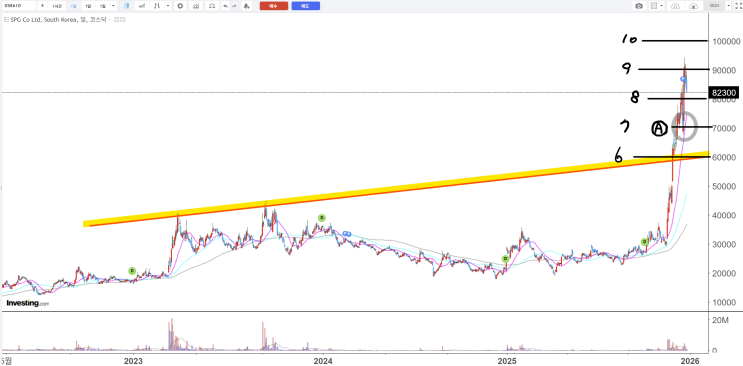This screenshot has width=743, height=366.
Task: Click green event marker near early 2023
Action: coord(132,271)
